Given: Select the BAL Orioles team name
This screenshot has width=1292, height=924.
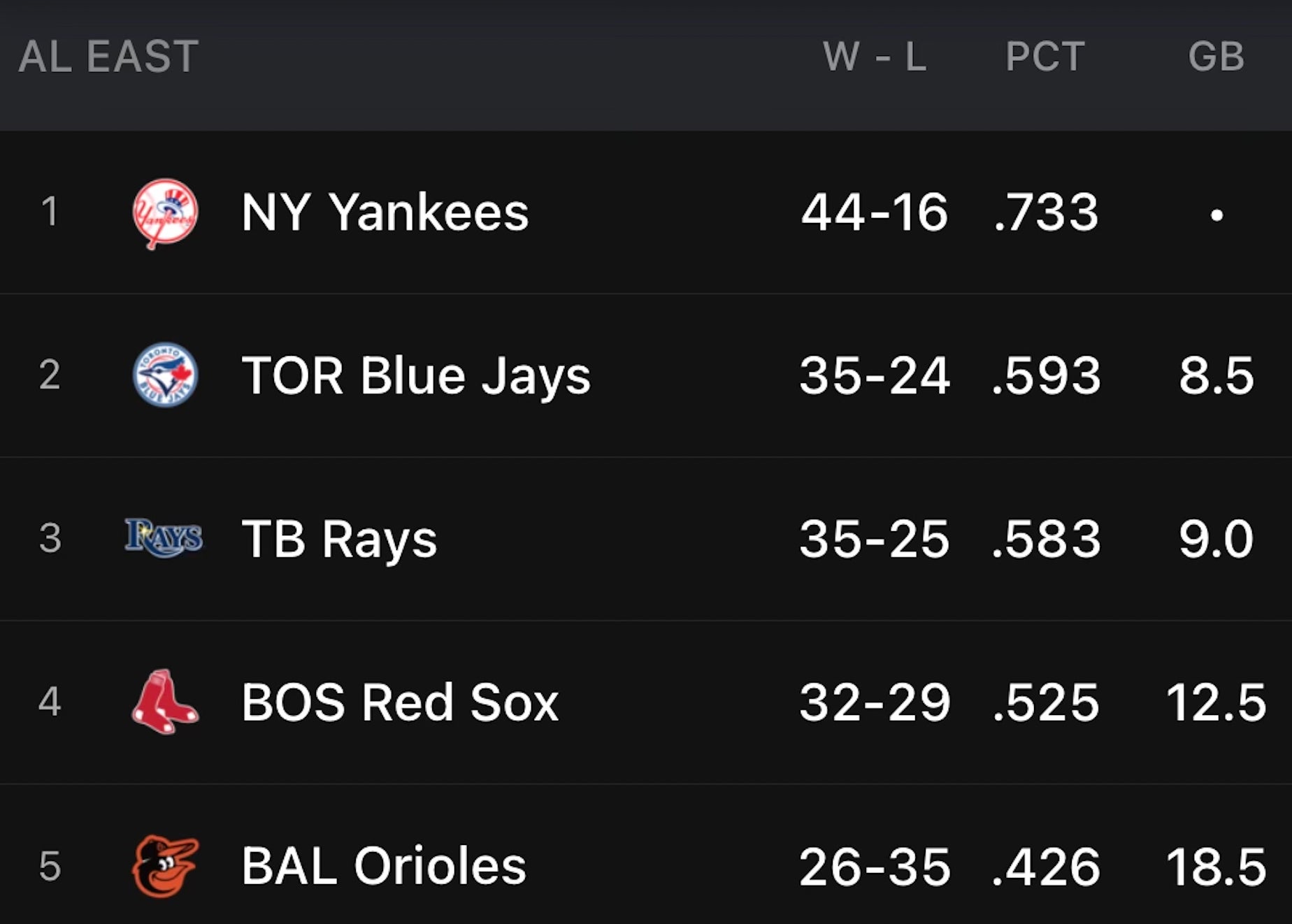Looking at the screenshot, I should point(384,866).
